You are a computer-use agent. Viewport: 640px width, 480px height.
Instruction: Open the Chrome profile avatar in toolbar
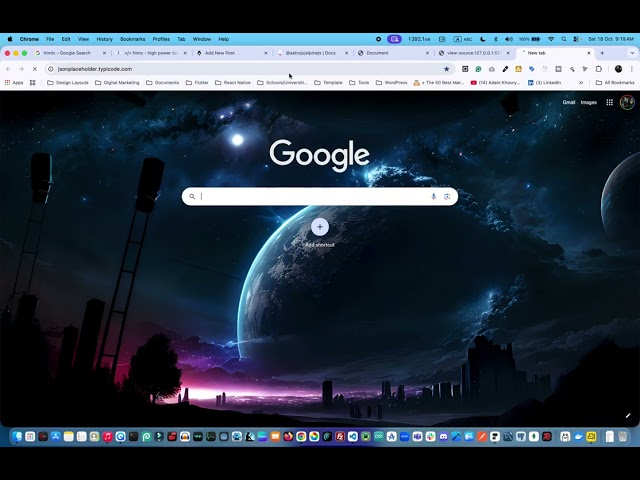tap(618, 69)
